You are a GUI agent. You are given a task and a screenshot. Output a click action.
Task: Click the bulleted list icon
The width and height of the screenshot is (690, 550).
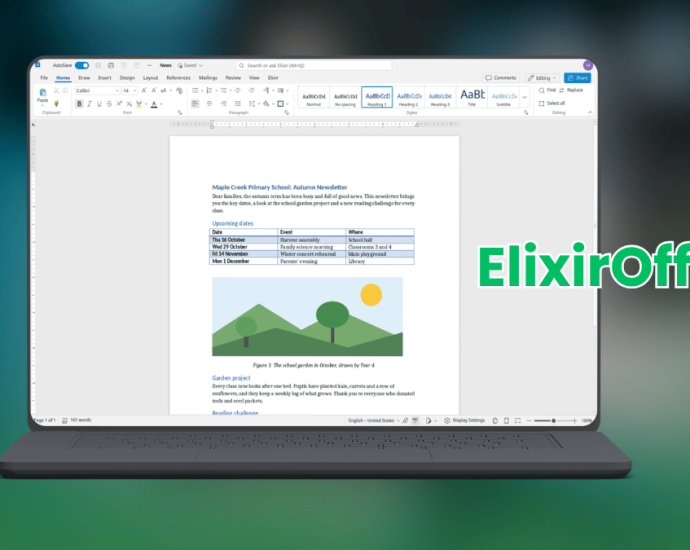pos(195,91)
